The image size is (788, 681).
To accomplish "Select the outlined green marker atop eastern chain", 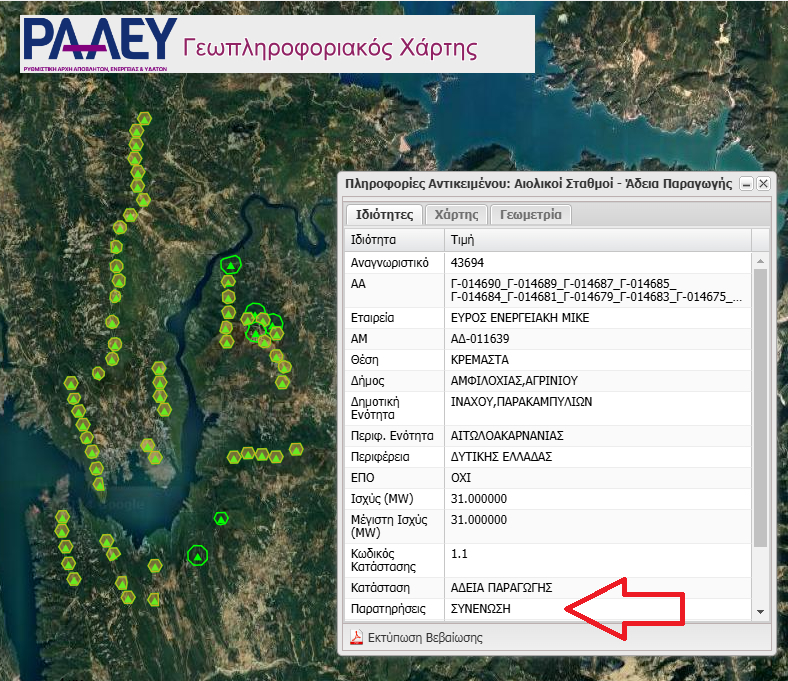I will [x=231, y=265].
